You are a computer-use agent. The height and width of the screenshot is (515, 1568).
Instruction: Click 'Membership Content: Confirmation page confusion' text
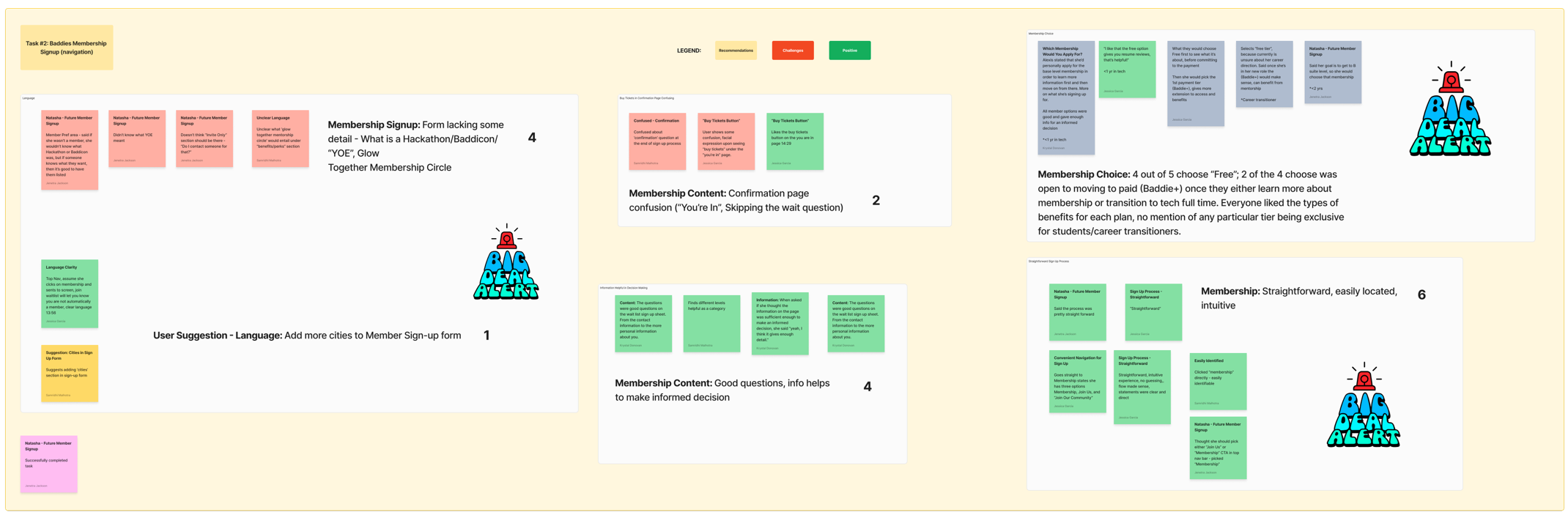[x=736, y=201]
